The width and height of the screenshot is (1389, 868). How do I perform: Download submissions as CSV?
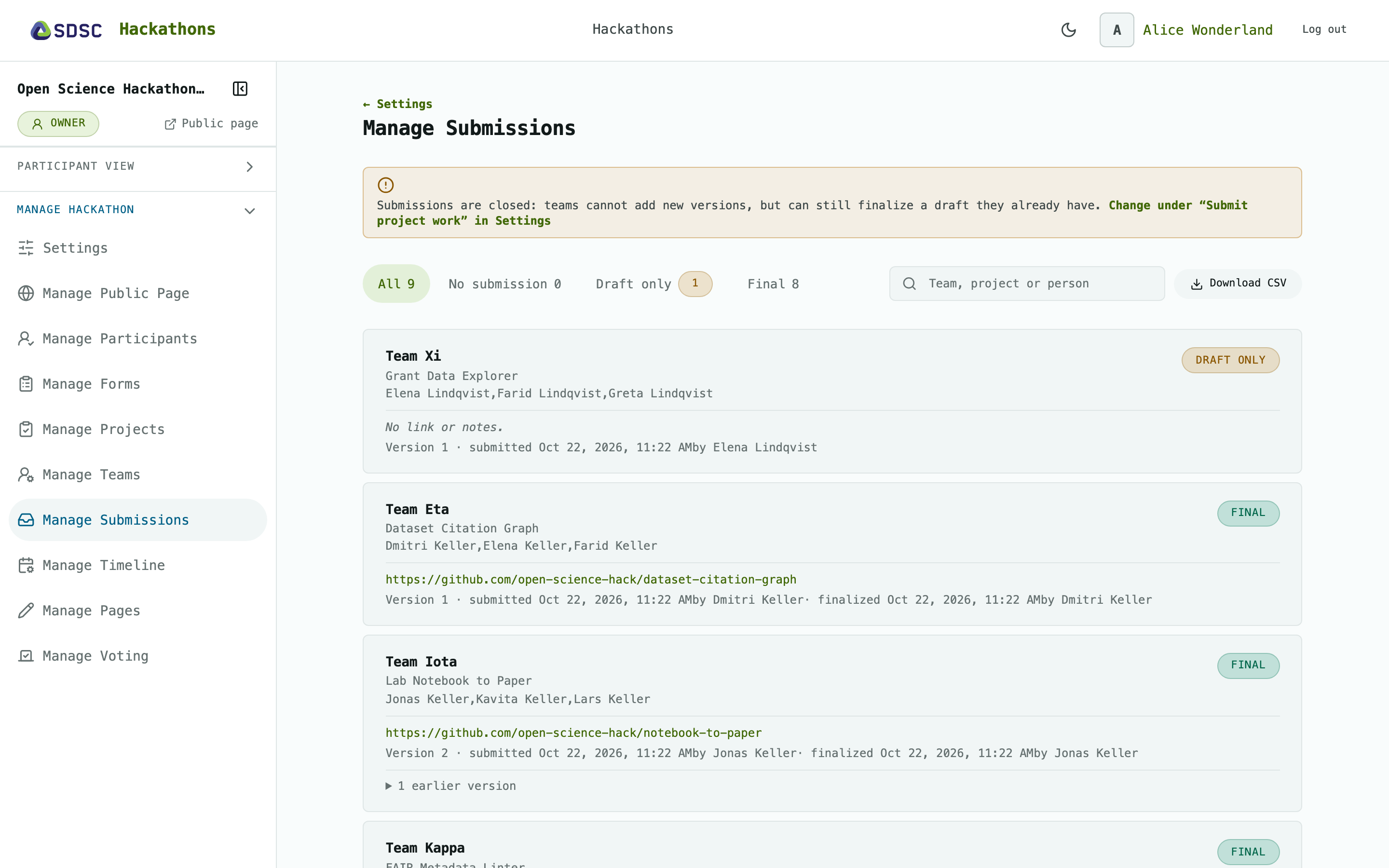tap(1238, 284)
